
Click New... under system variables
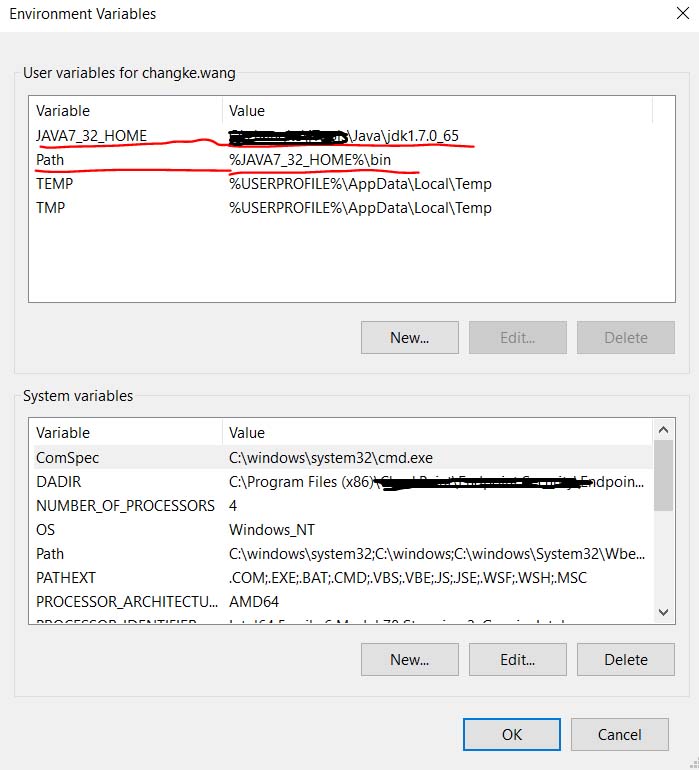coord(410,660)
